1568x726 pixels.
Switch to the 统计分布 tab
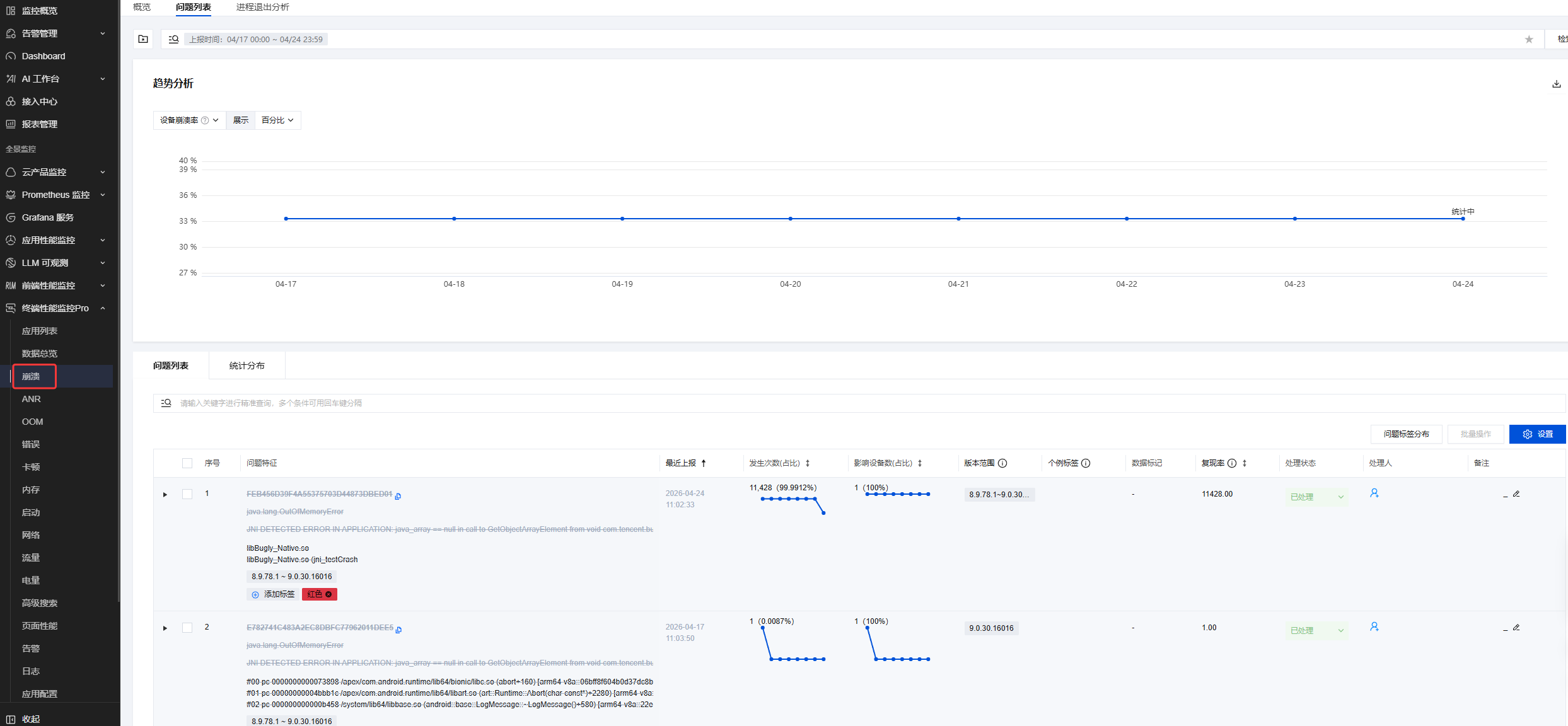(247, 366)
